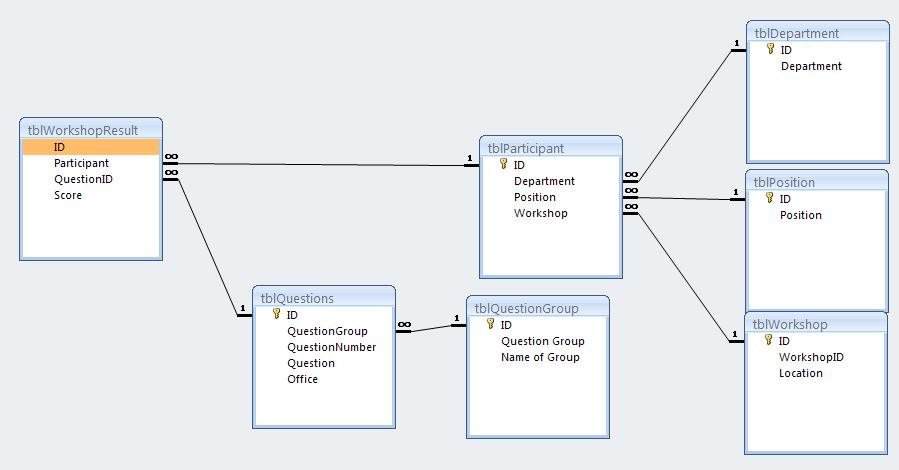Select the Position field in tblParticipant

(x=534, y=197)
